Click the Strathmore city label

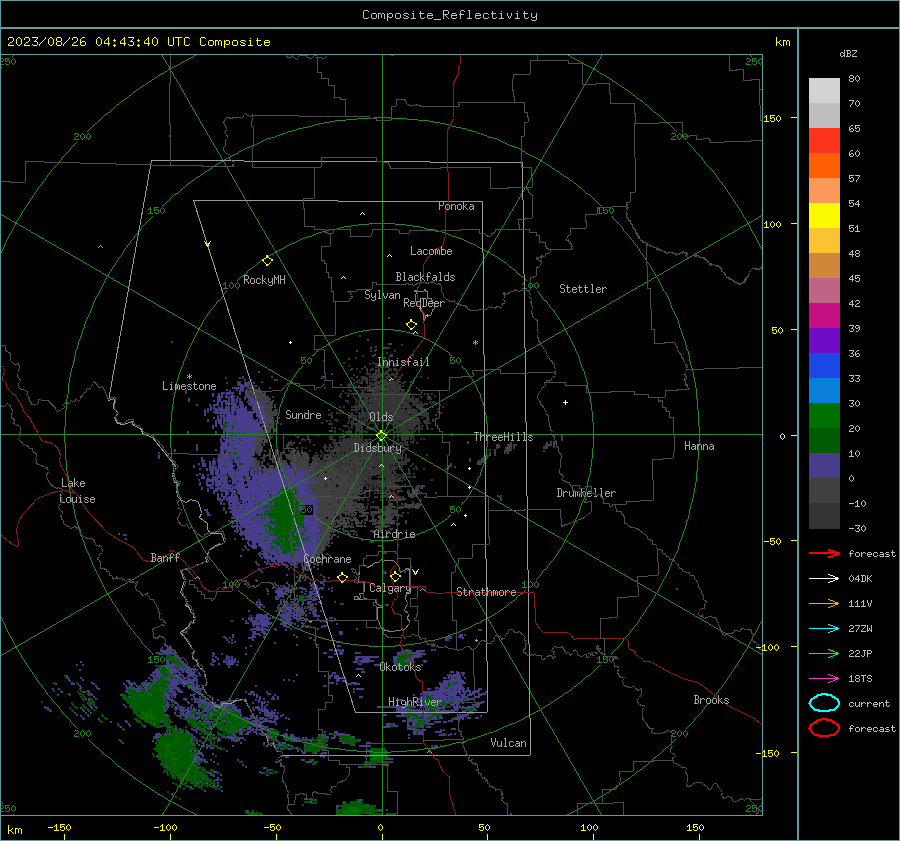coord(486,592)
